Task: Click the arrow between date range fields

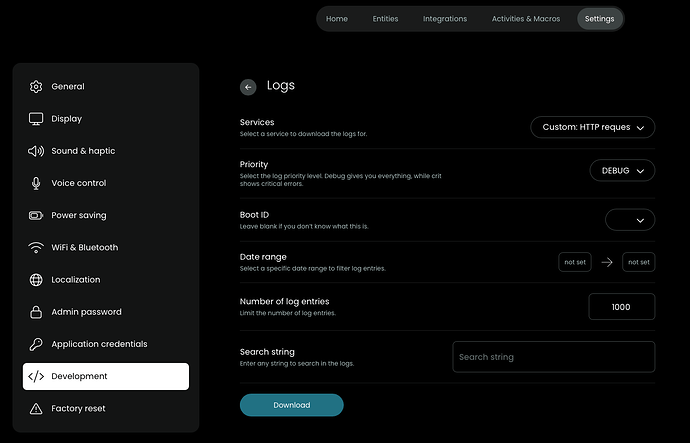Action: [x=607, y=262]
